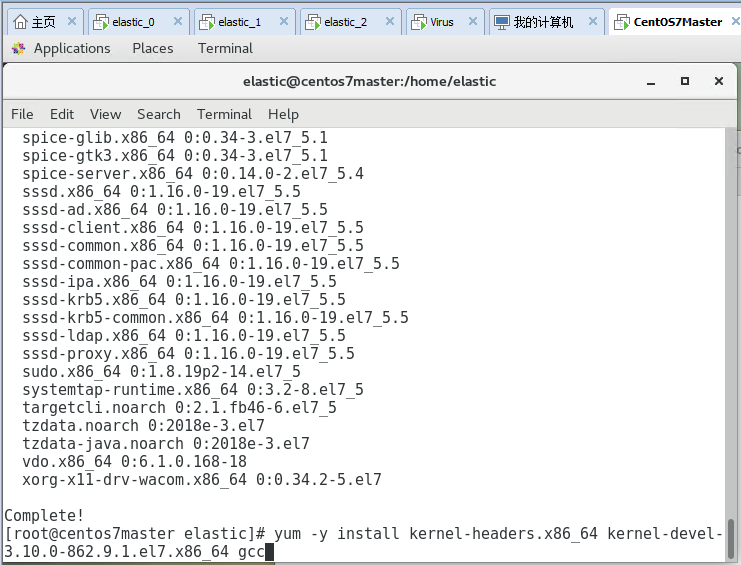
Task: Click the VM icon on CentOS7Master tab
Action: pyautogui.click(x=622, y=22)
